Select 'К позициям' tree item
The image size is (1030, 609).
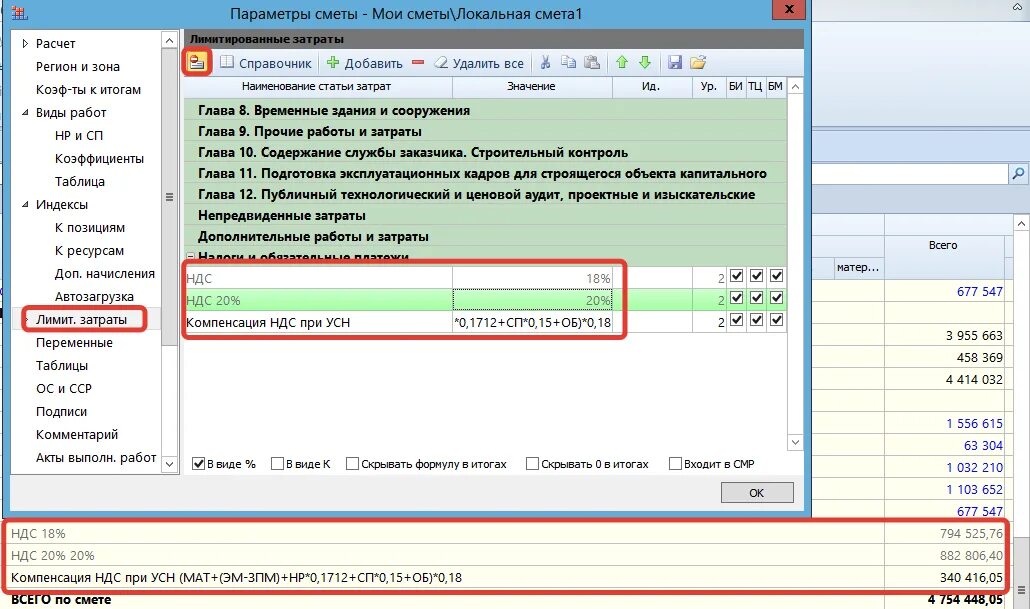pos(89,227)
